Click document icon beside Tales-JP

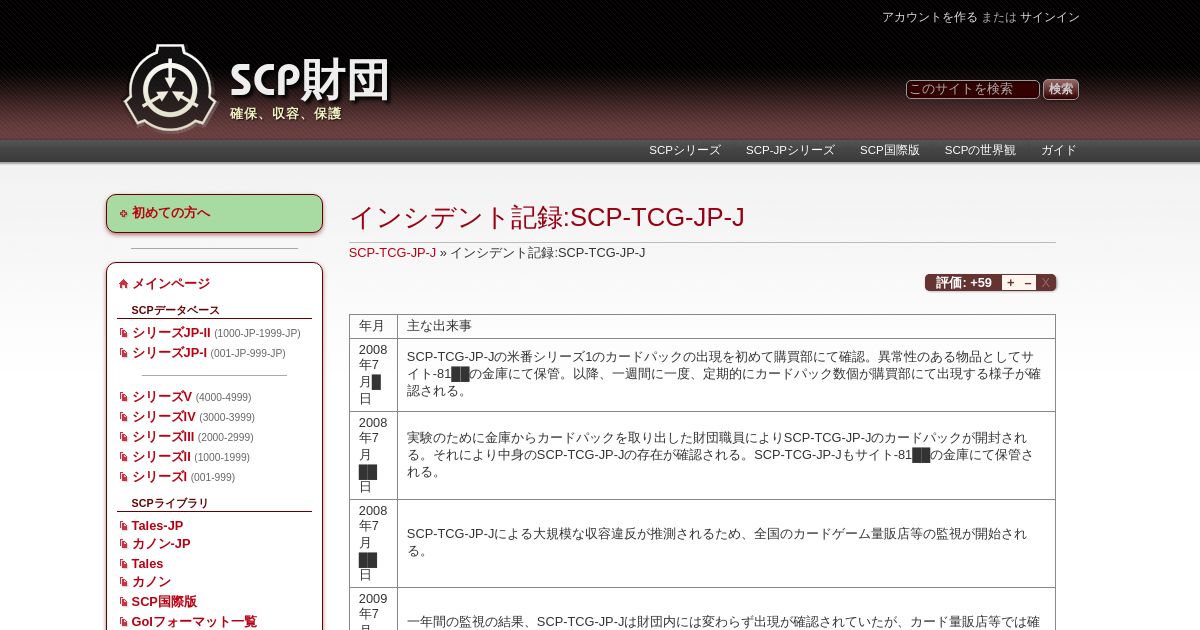[x=124, y=526]
